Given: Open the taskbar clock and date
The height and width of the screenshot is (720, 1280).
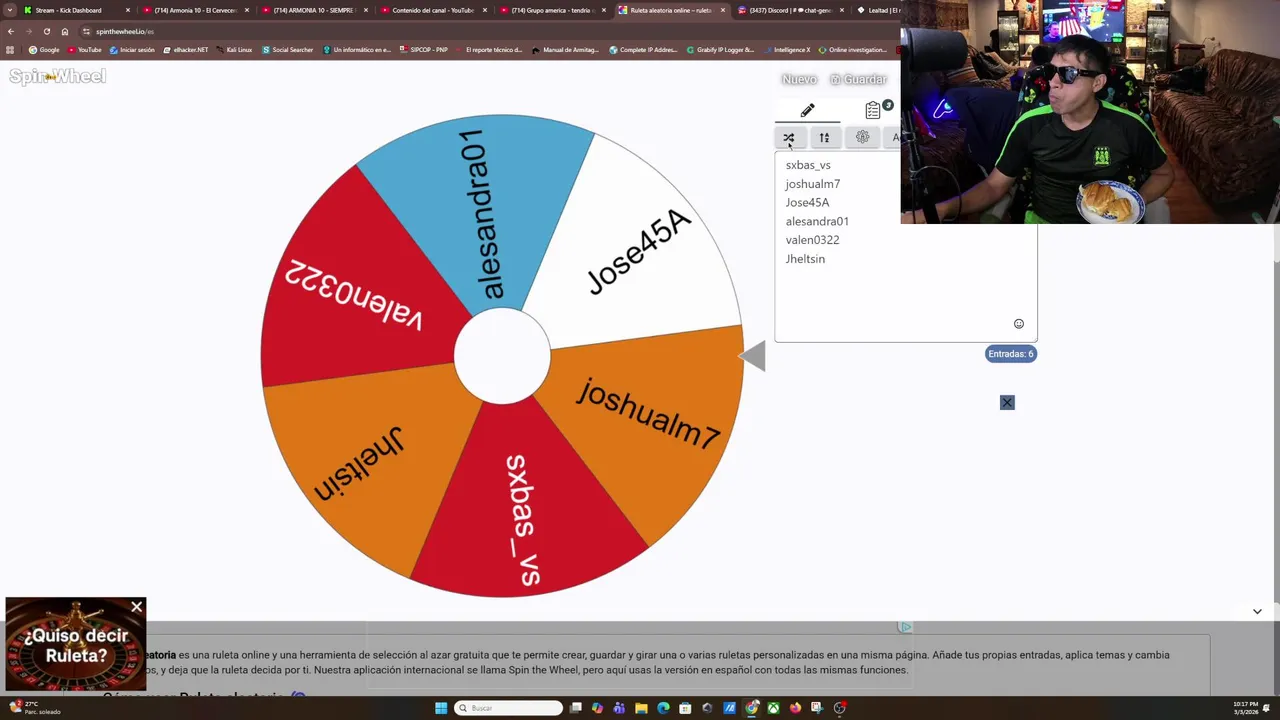Looking at the screenshot, I should [1246, 708].
